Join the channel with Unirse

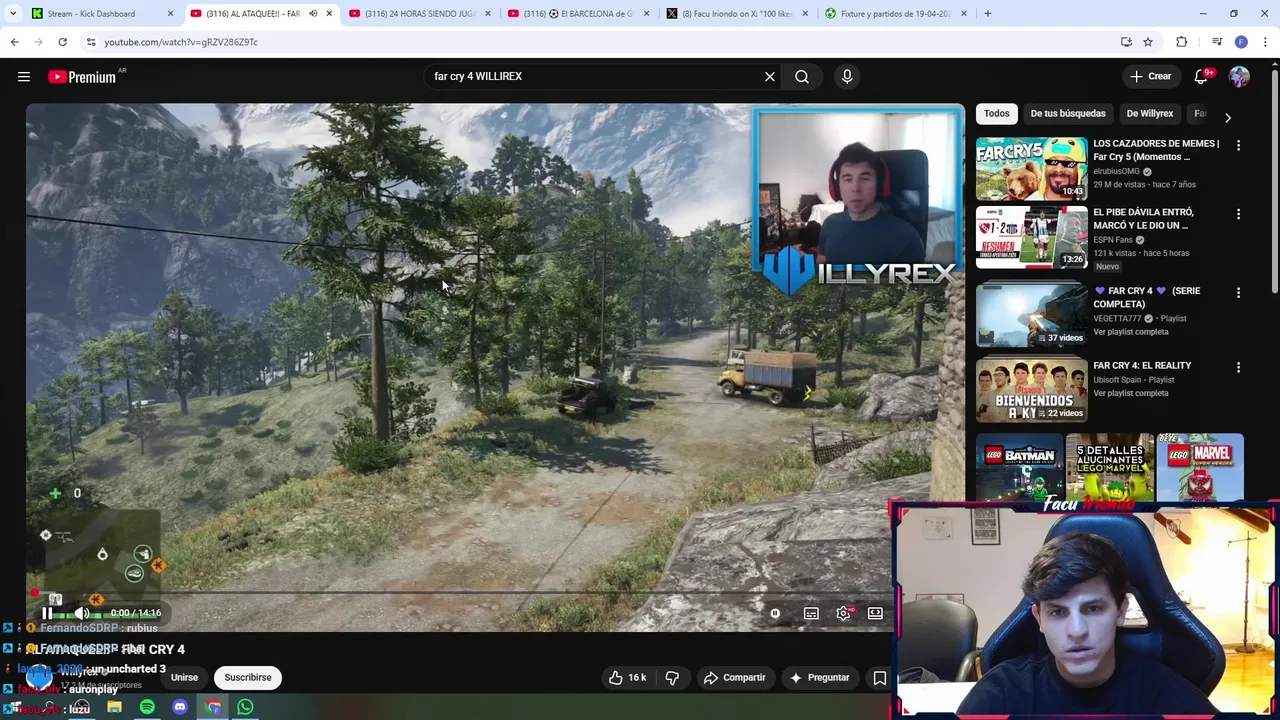pyautogui.click(x=184, y=678)
